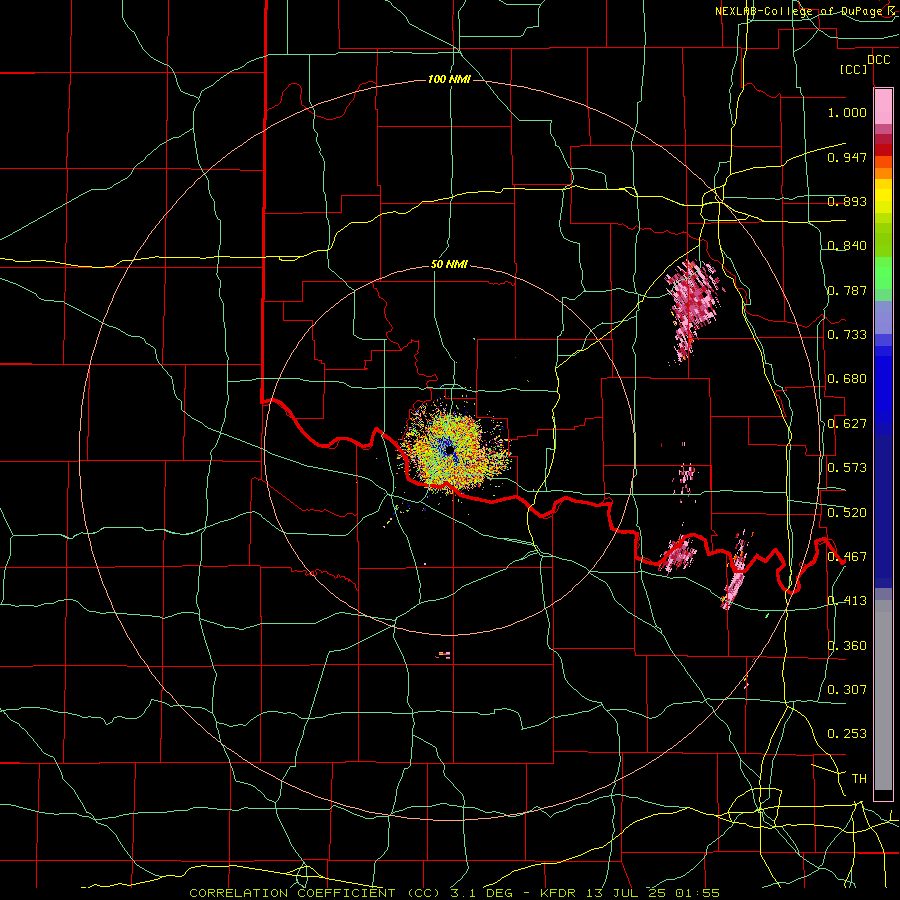This screenshot has width=900, height=900.
Task: Click the 0.733 color scale value
Action: [847, 335]
